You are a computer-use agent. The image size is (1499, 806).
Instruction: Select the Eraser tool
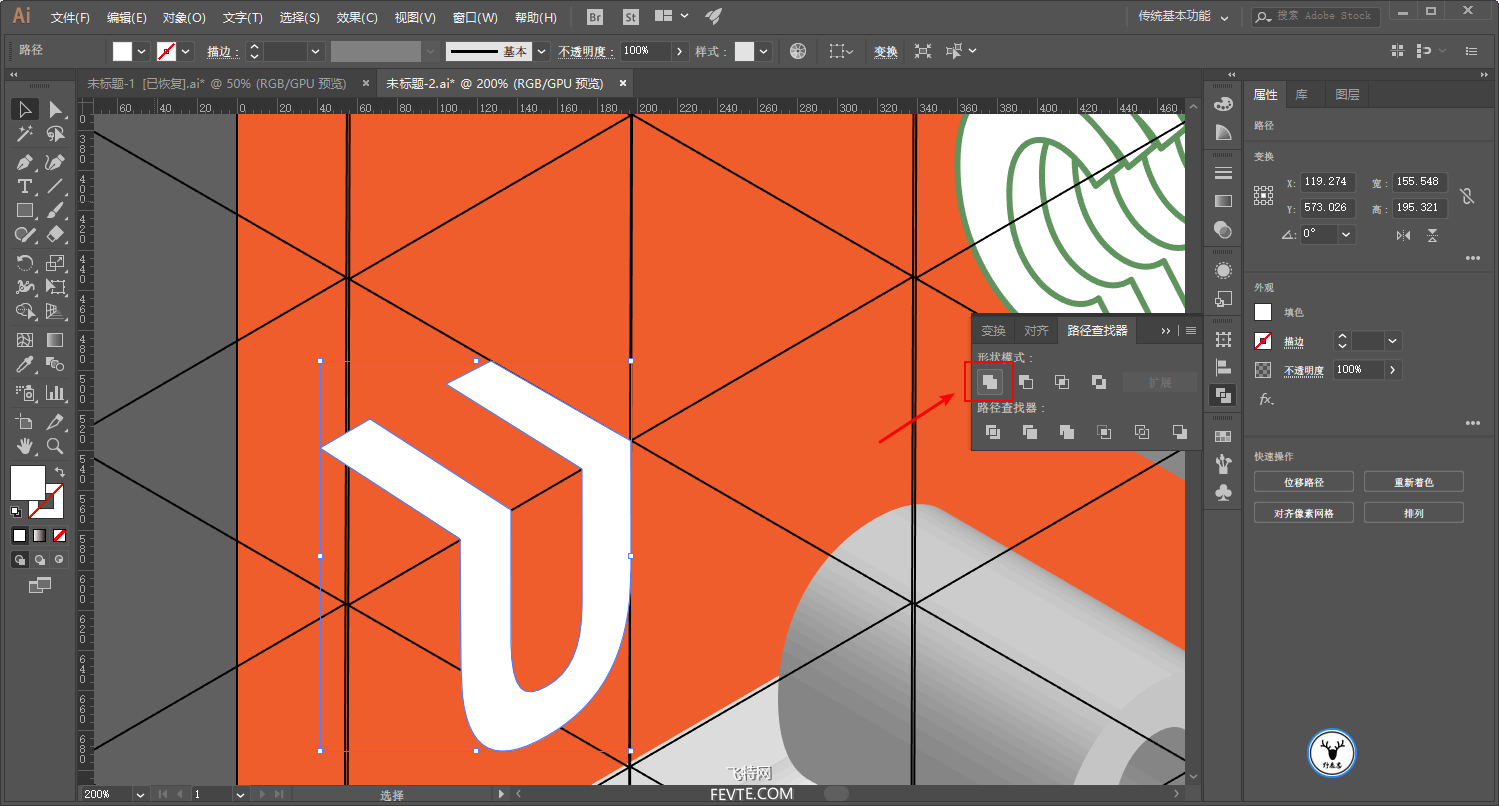click(x=55, y=234)
